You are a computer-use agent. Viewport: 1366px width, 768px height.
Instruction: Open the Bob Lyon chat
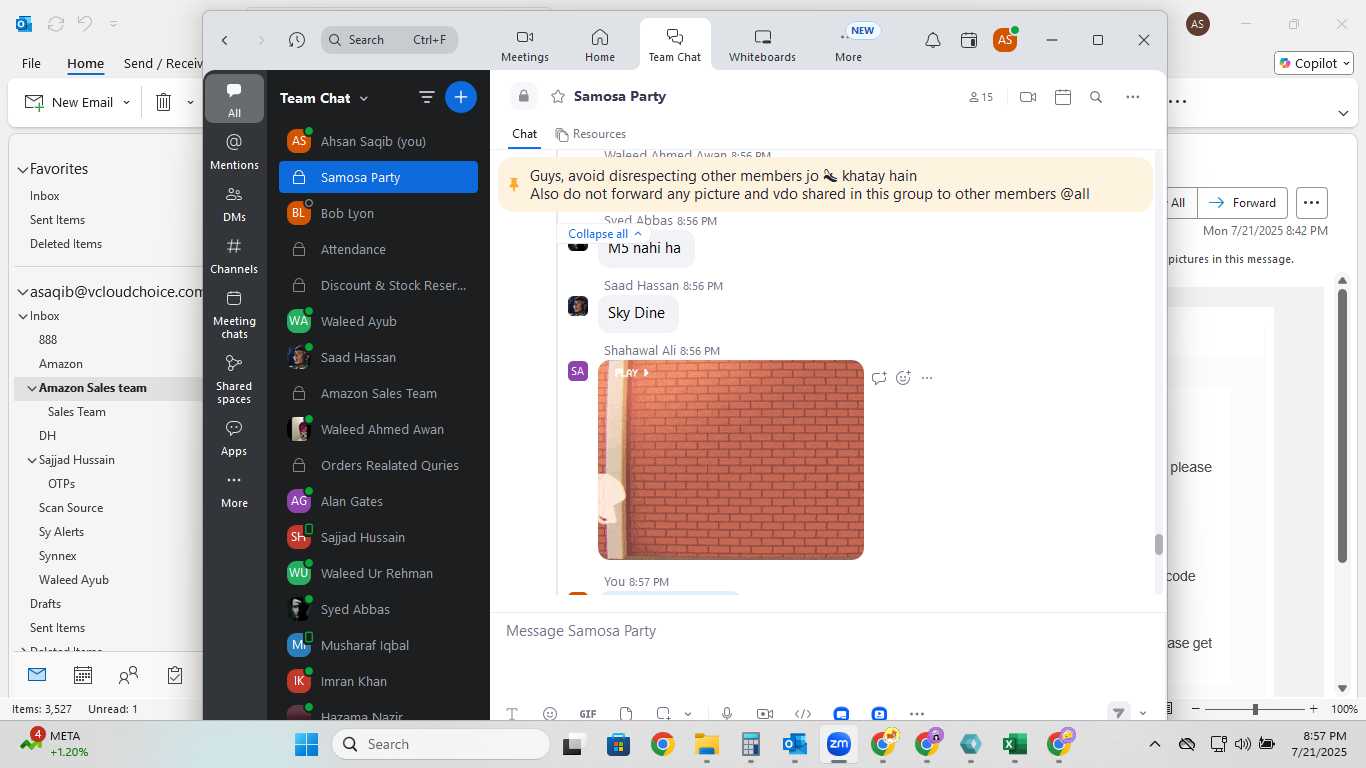pyautogui.click(x=378, y=213)
